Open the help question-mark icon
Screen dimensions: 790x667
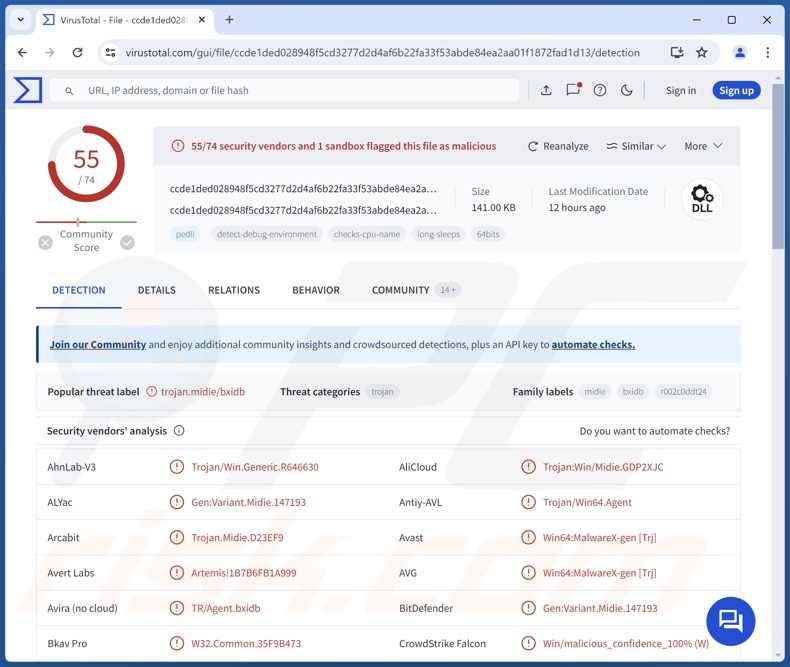tap(600, 90)
